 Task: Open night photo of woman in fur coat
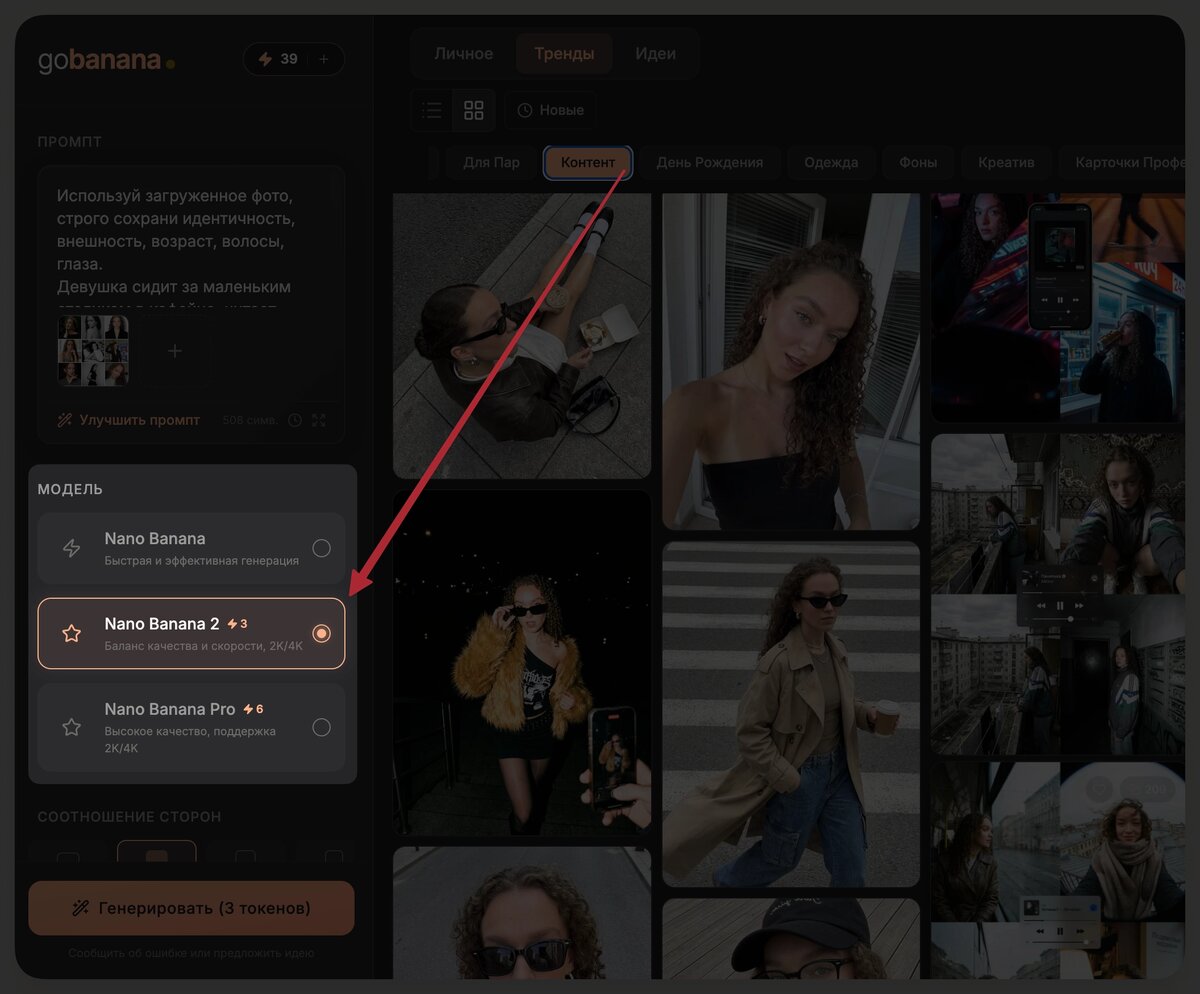[522, 662]
